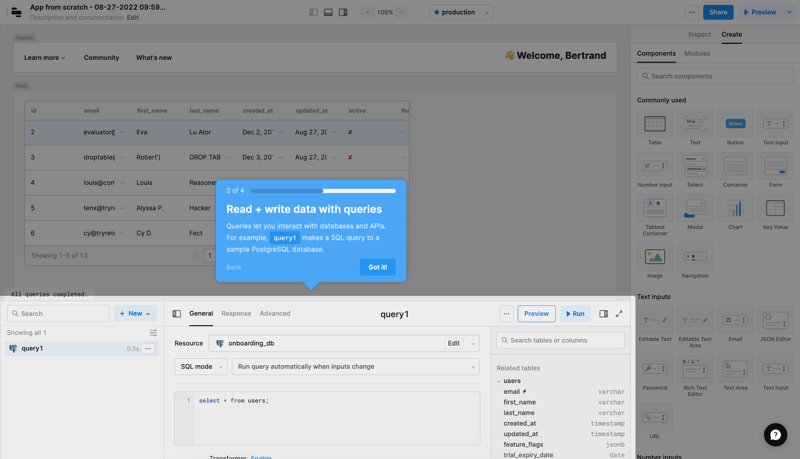Open the Advanced tab of query1
The image size is (800, 459).
pyautogui.click(x=275, y=314)
